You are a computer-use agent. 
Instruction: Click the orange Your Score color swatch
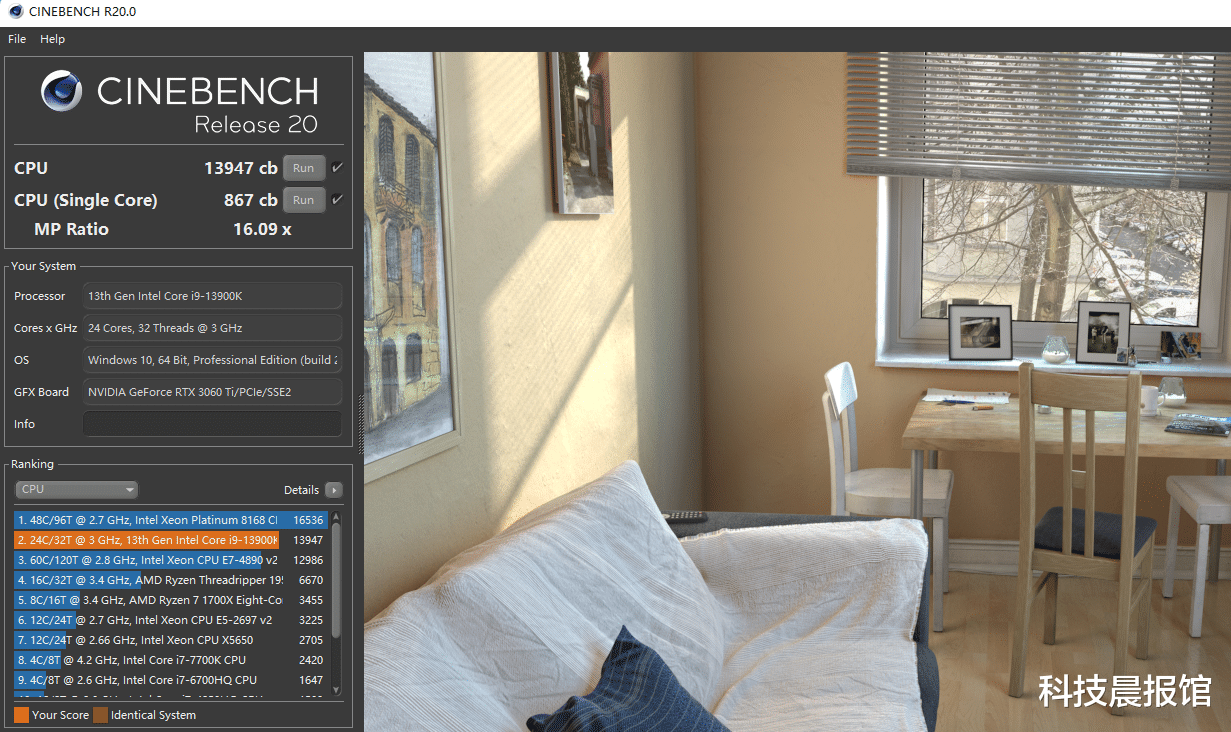point(21,715)
